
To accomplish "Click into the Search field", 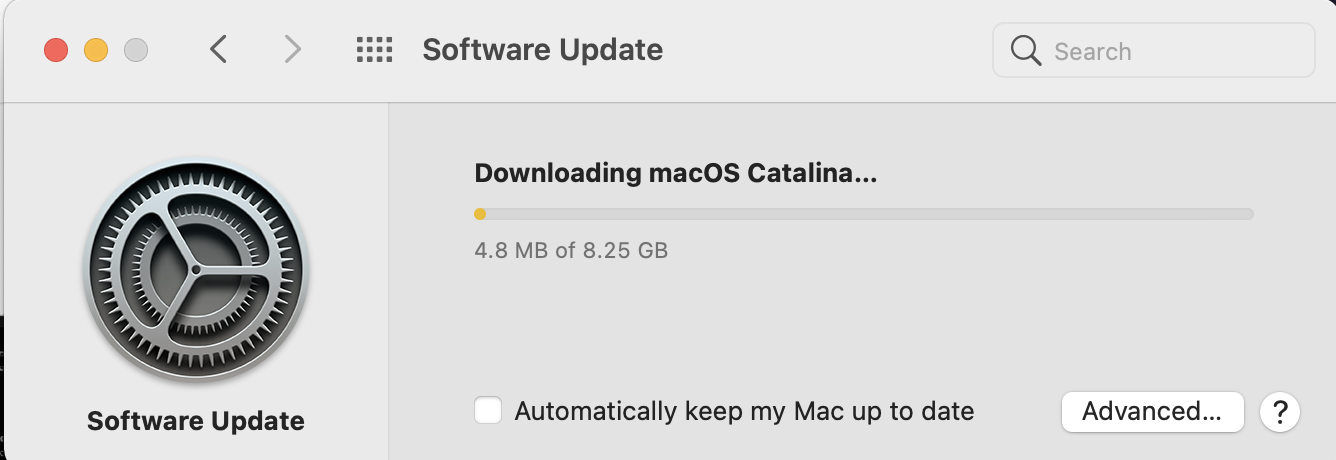I will (x=1170, y=51).
